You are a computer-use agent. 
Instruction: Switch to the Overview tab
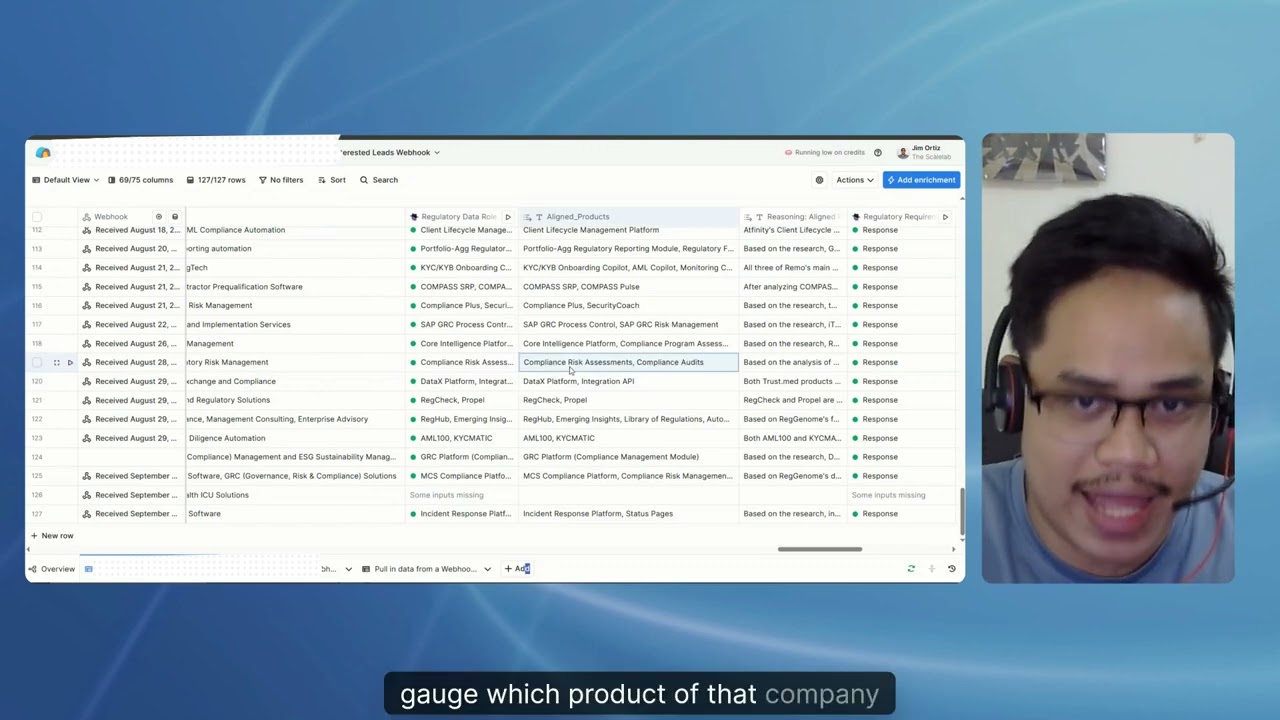pos(52,569)
